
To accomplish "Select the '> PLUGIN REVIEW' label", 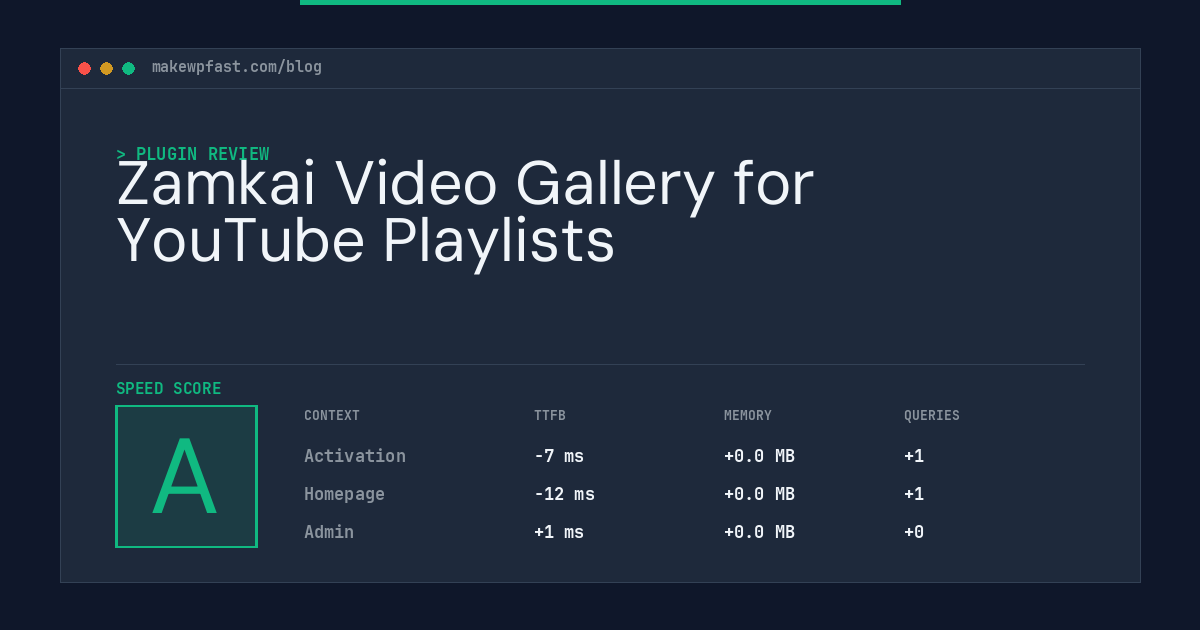I will (x=193, y=154).
